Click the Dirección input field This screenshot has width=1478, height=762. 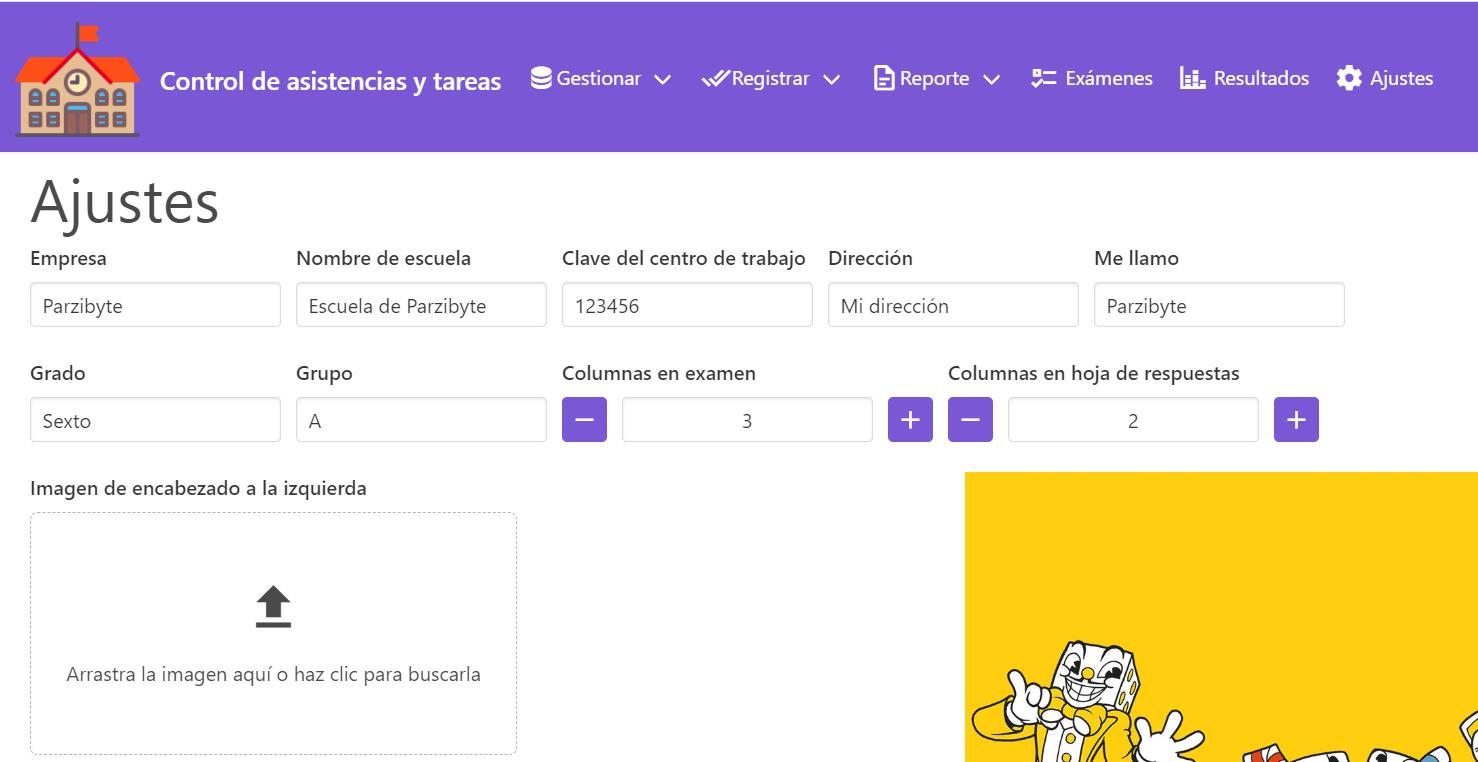[953, 305]
